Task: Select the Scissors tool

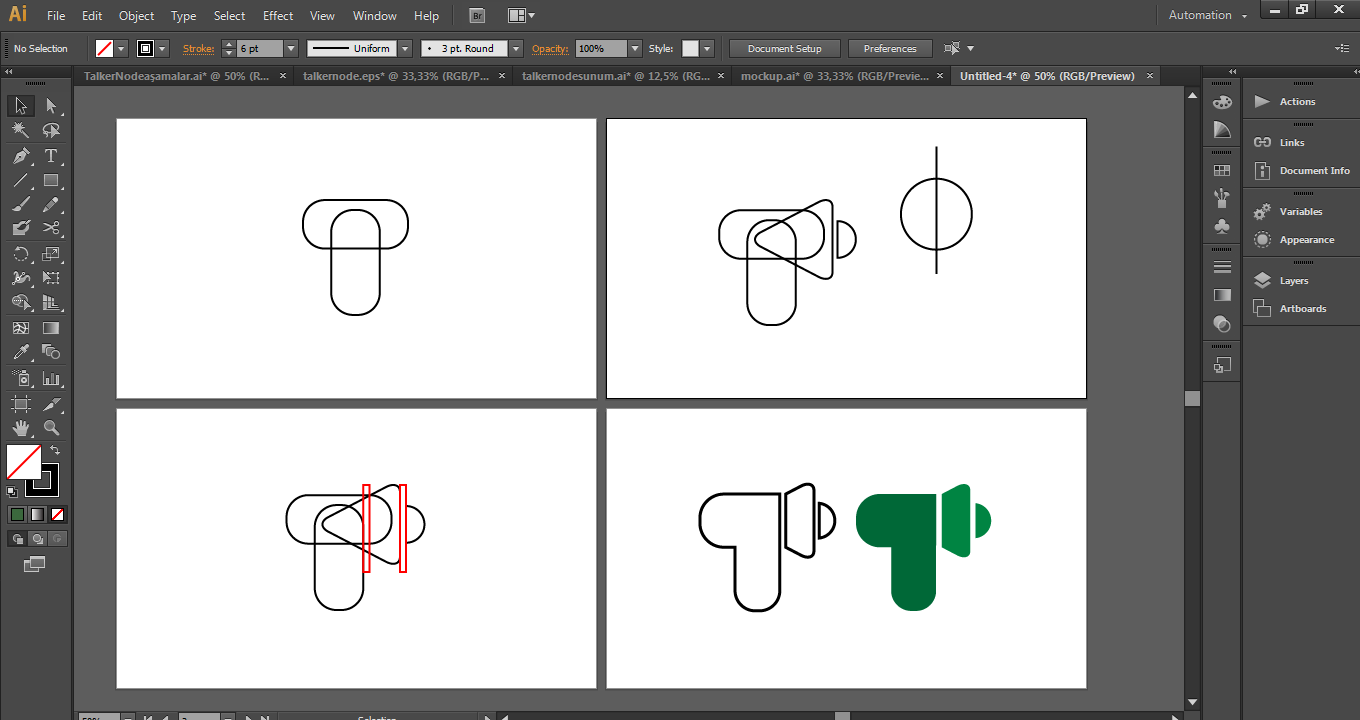Action: 51,228
